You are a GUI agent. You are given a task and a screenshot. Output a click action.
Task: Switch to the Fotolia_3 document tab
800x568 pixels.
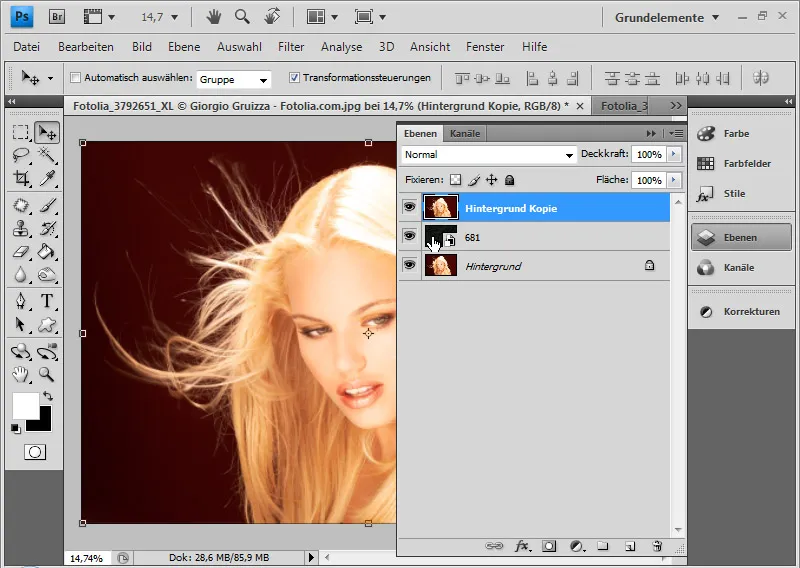click(x=624, y=106)
